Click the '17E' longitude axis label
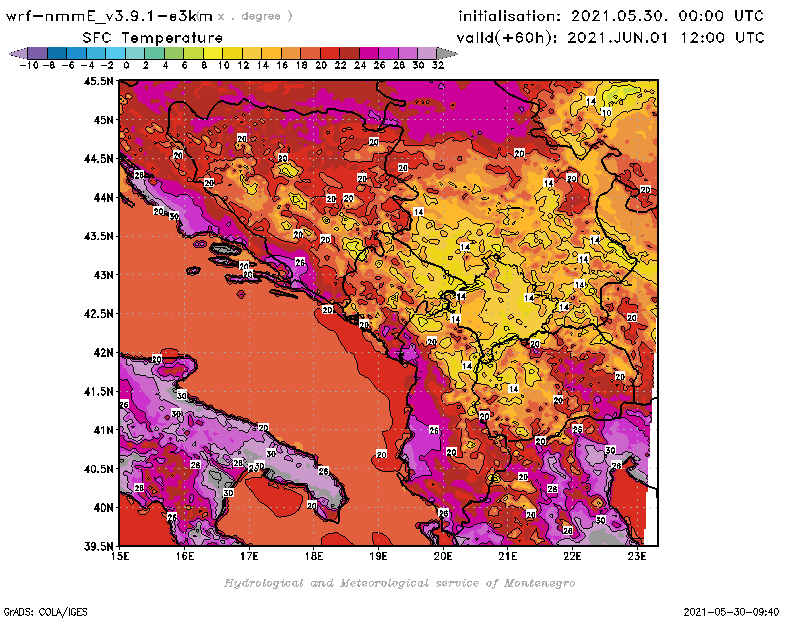 click(249, 556)
